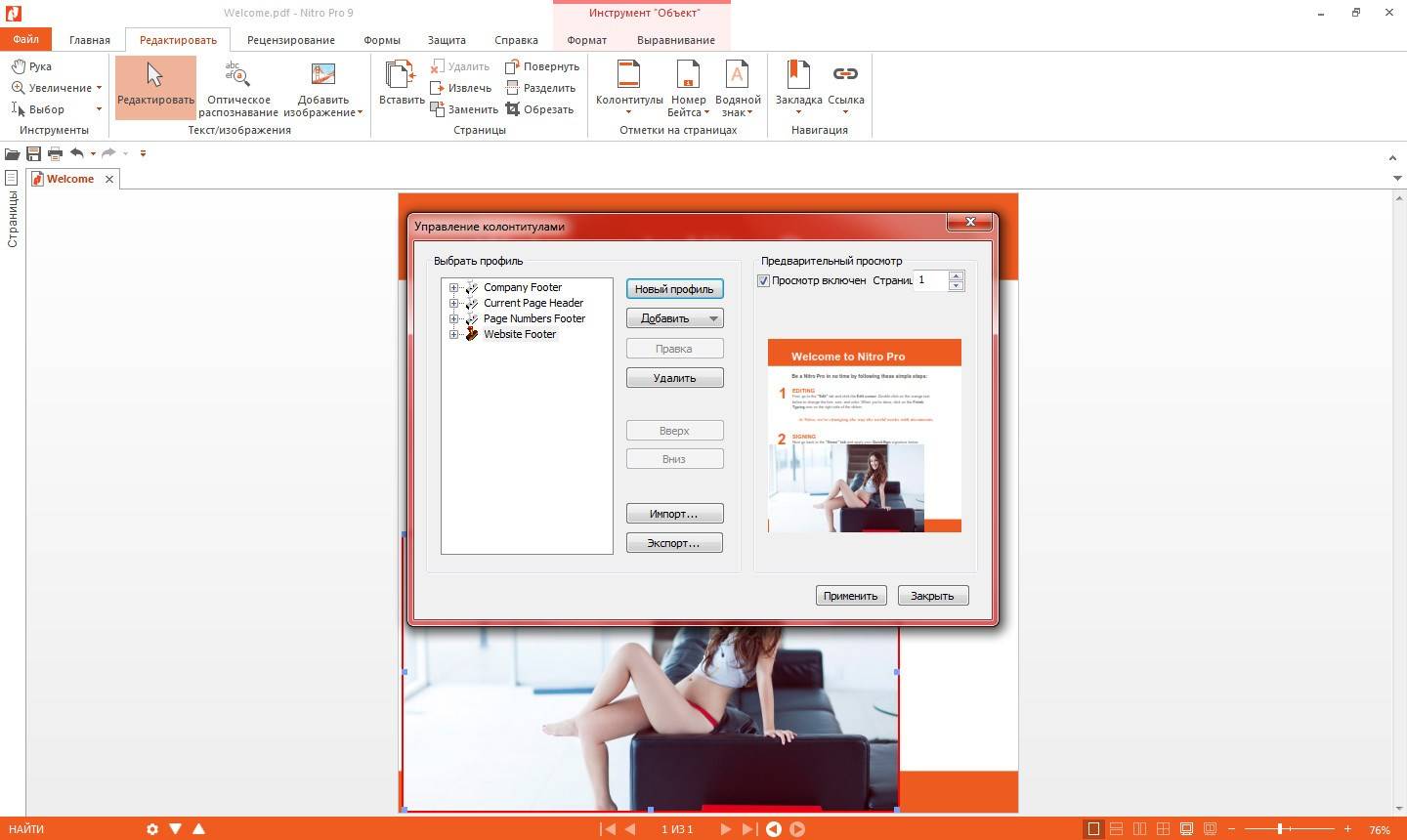Select the Hand (Рука) tool
Viewport: 1407px width, 840px height.
pos(31,66)
